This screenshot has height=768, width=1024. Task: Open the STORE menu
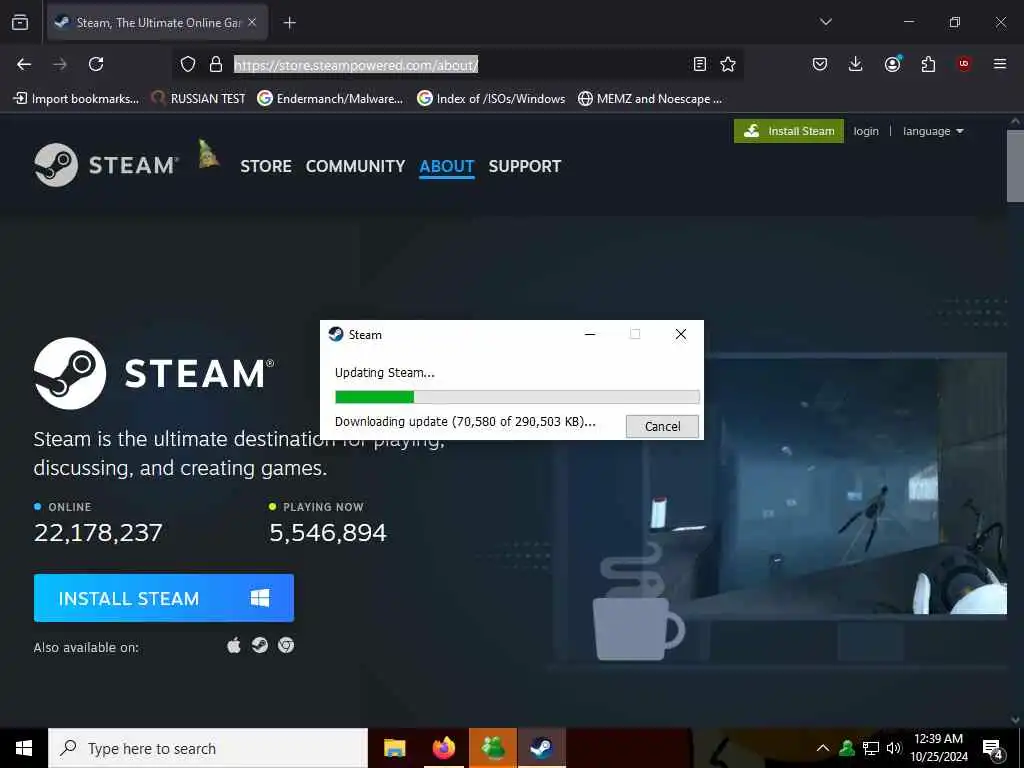(266, 166)
